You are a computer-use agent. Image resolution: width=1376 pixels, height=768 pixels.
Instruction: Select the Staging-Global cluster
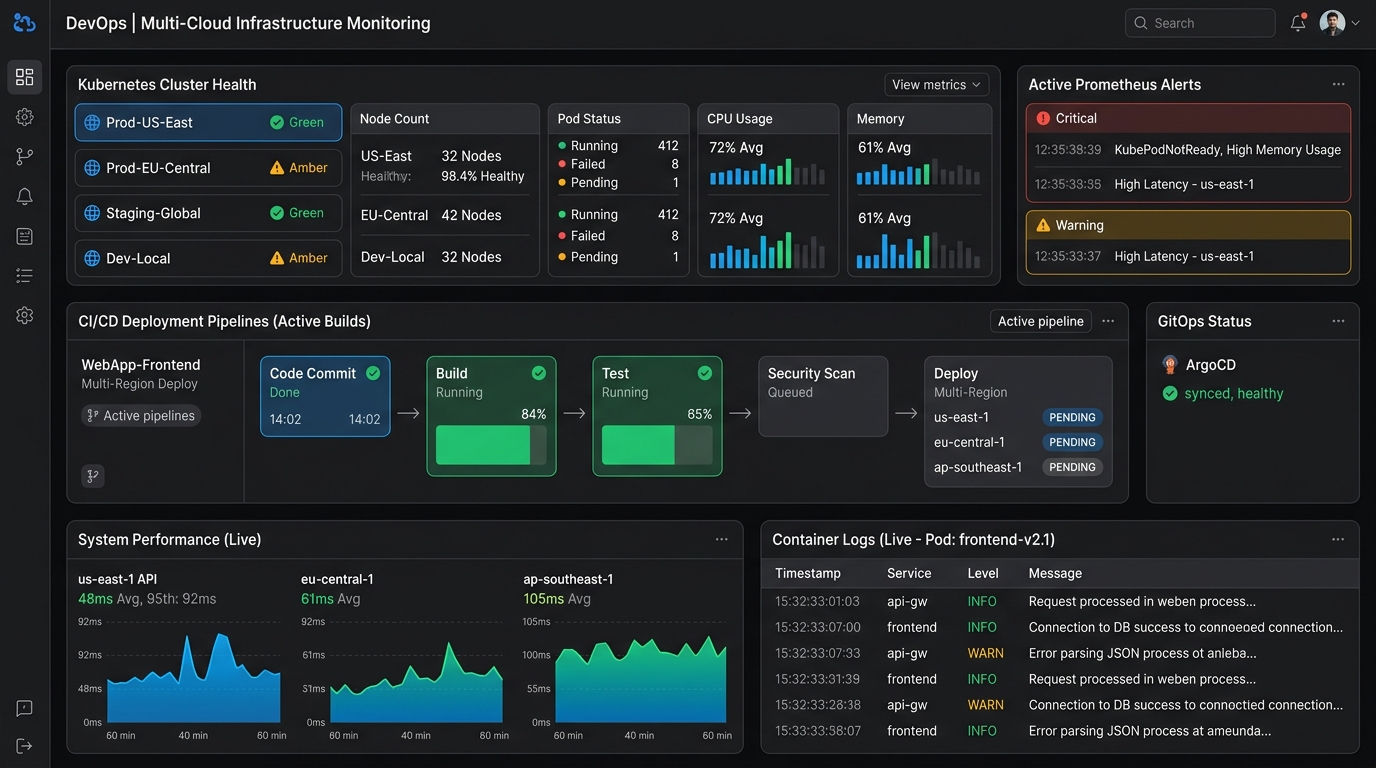[208, 213]
